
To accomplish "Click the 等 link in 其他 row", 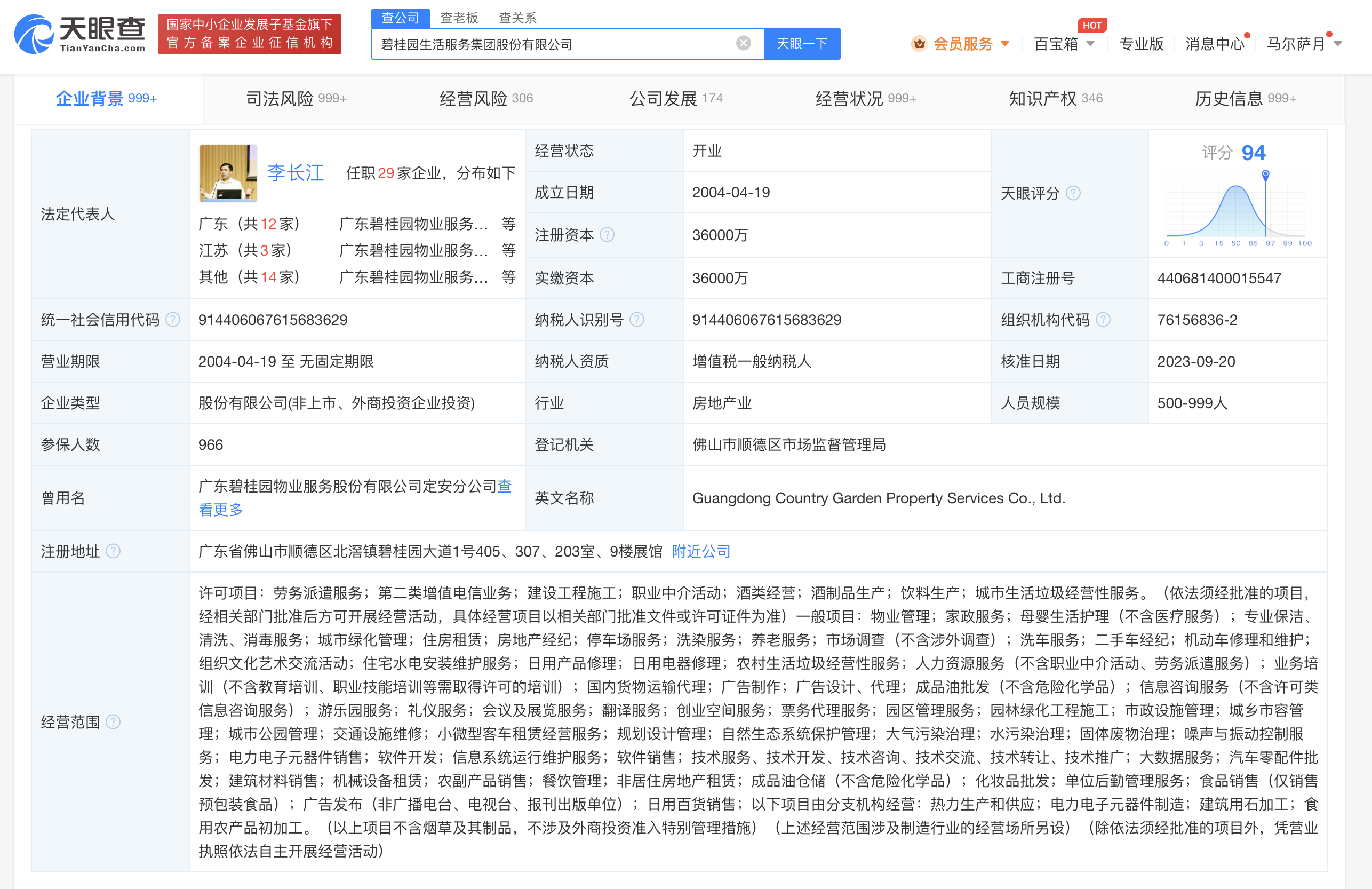I will point(508,277).
